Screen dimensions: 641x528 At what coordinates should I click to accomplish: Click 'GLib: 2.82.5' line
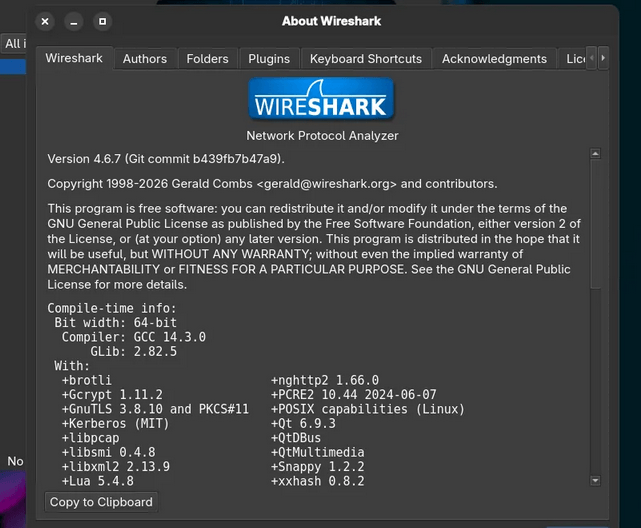tap(134, 351)
